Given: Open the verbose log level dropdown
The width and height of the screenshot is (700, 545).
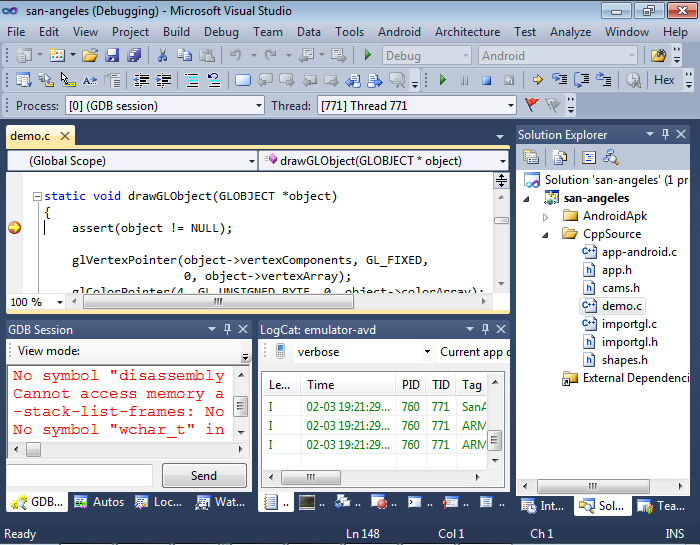Looking at the screenshot, I should click(x=427, y=352).
